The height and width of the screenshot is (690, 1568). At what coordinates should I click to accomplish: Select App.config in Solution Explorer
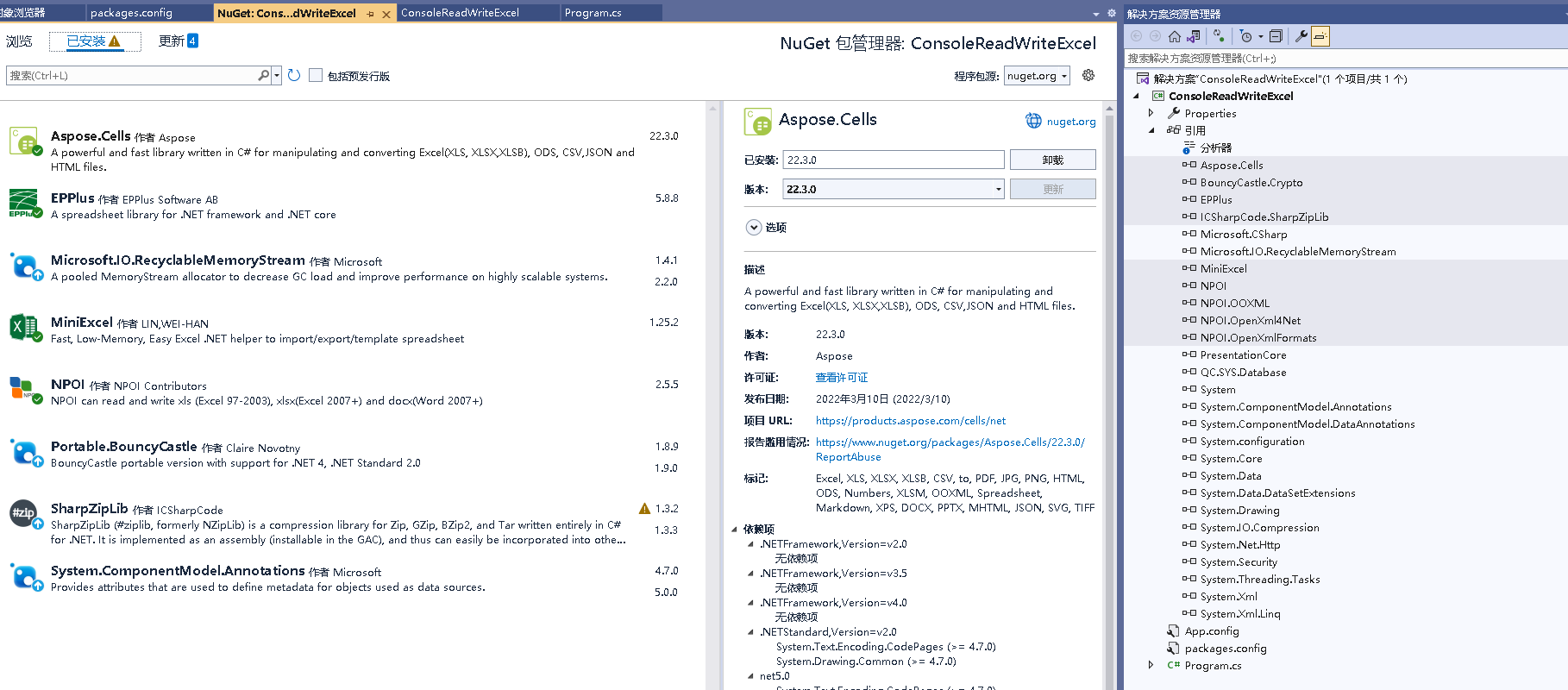tap(1212, 630)
